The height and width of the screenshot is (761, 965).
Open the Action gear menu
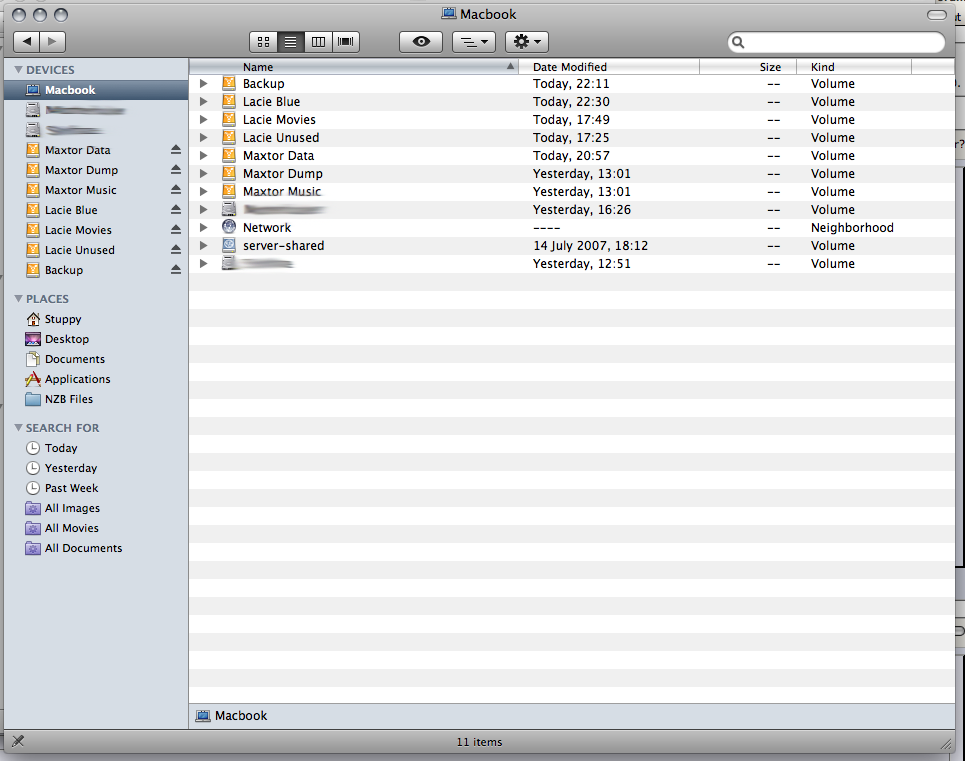coord(527,41)
